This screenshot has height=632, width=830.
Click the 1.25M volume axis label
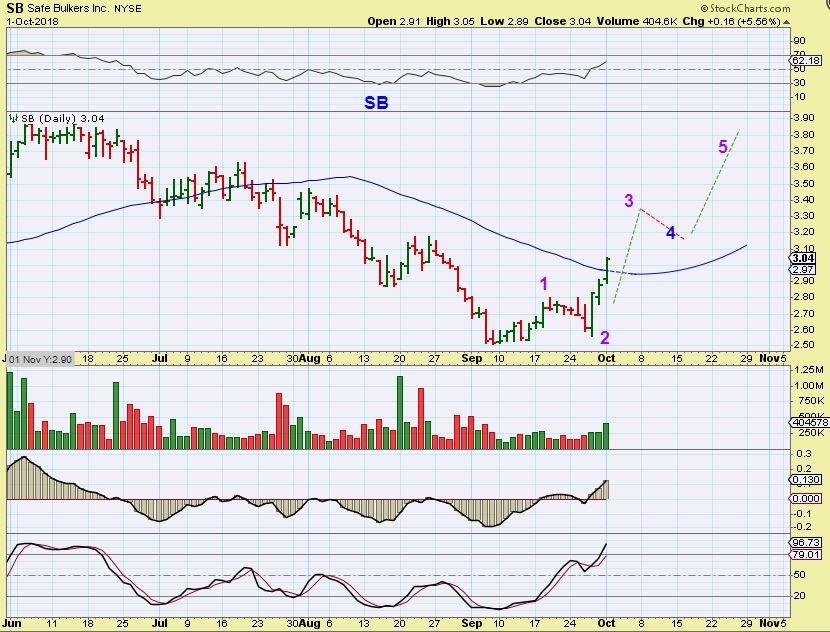809,370
